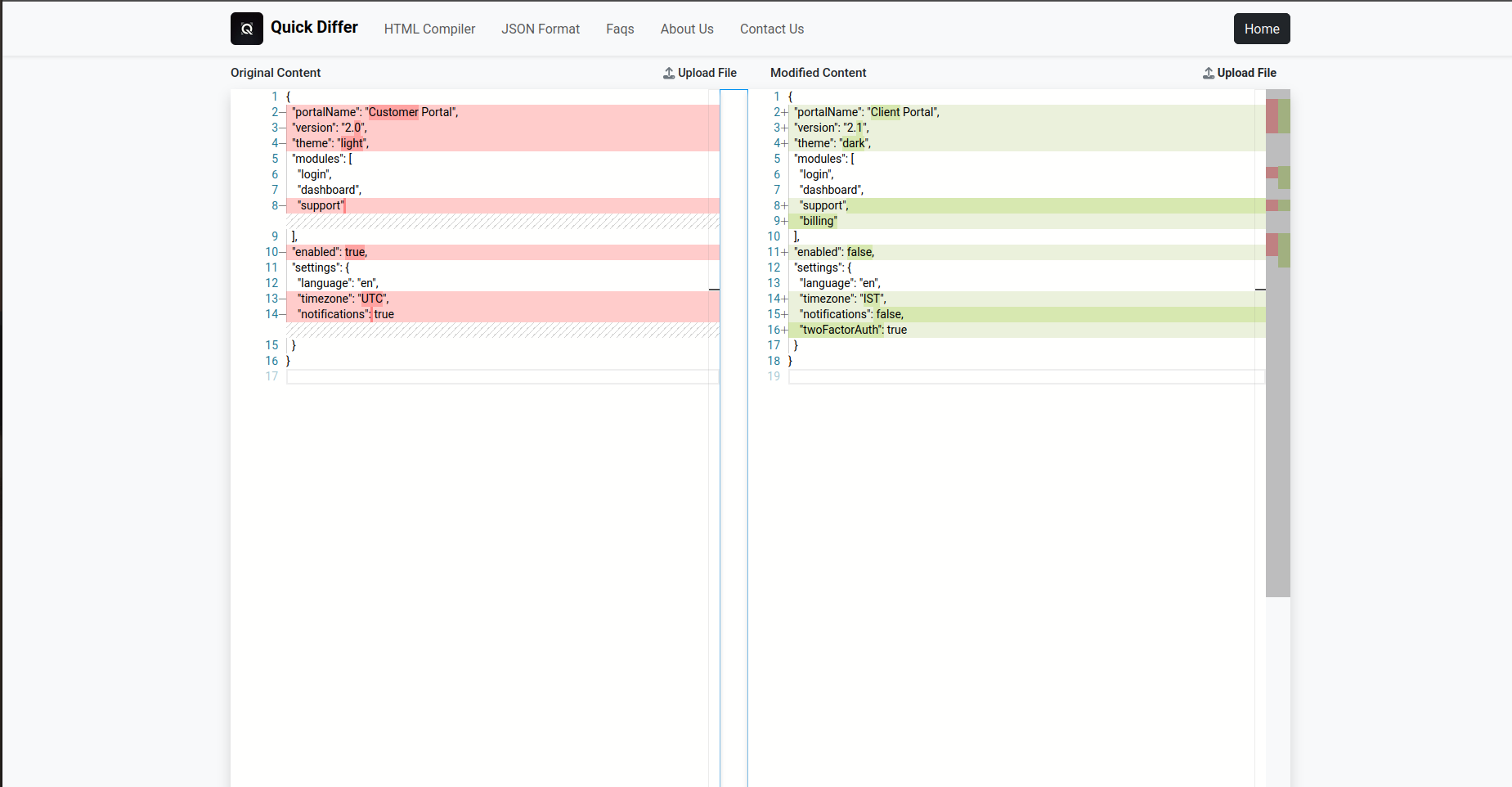Click "login" in modified editor
Viewport: 1512px width, 787px height.
817,174
